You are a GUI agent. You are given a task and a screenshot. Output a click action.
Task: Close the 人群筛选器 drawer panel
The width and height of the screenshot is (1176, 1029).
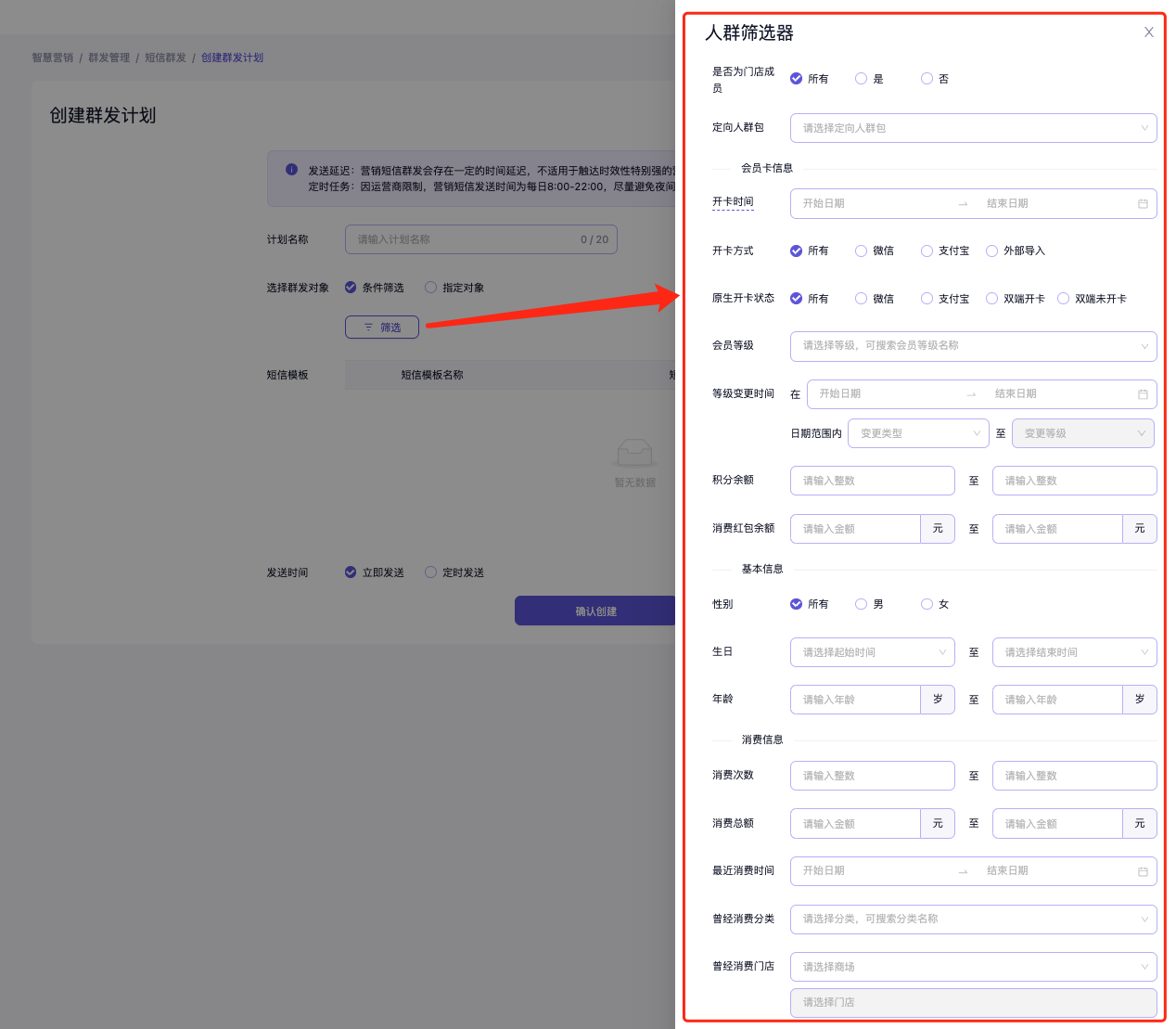[x=1148, y=32]
